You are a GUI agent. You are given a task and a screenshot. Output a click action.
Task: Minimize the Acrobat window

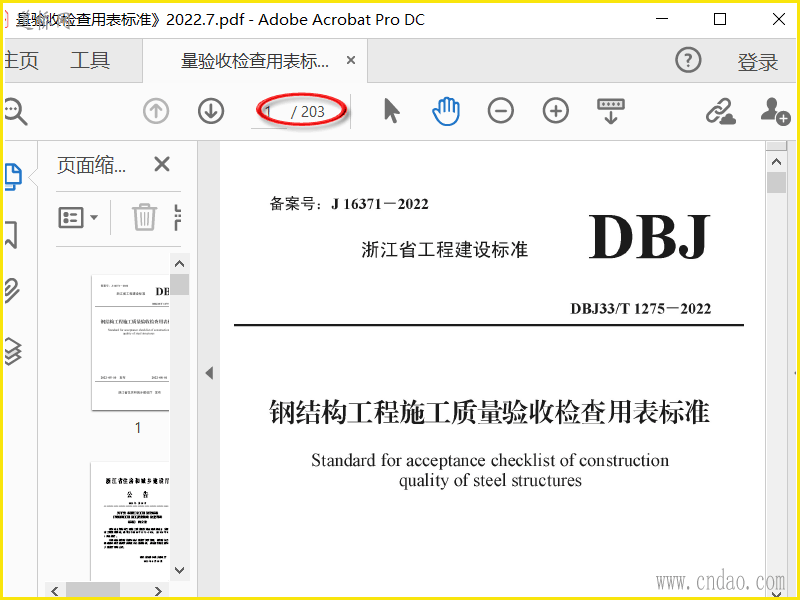pyautogui.click(x=662, y=19)
